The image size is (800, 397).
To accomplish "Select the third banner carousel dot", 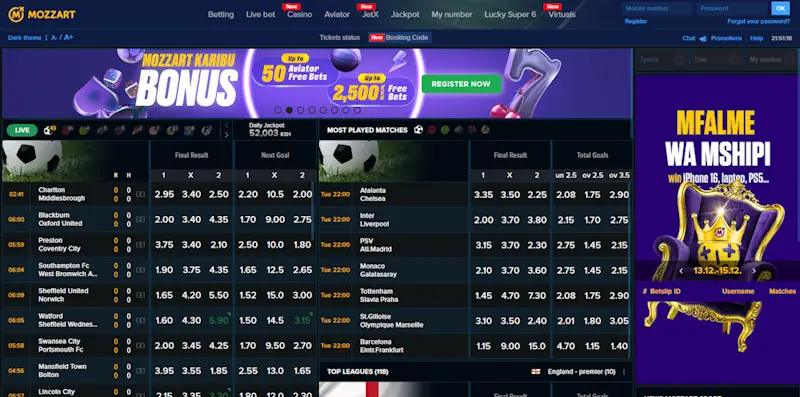I will tap(301, 110).
